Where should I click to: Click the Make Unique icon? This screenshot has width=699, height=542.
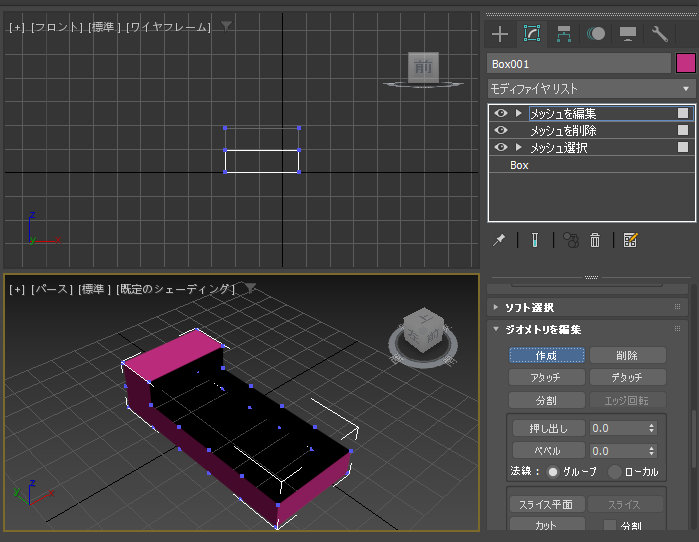[571, 240]
